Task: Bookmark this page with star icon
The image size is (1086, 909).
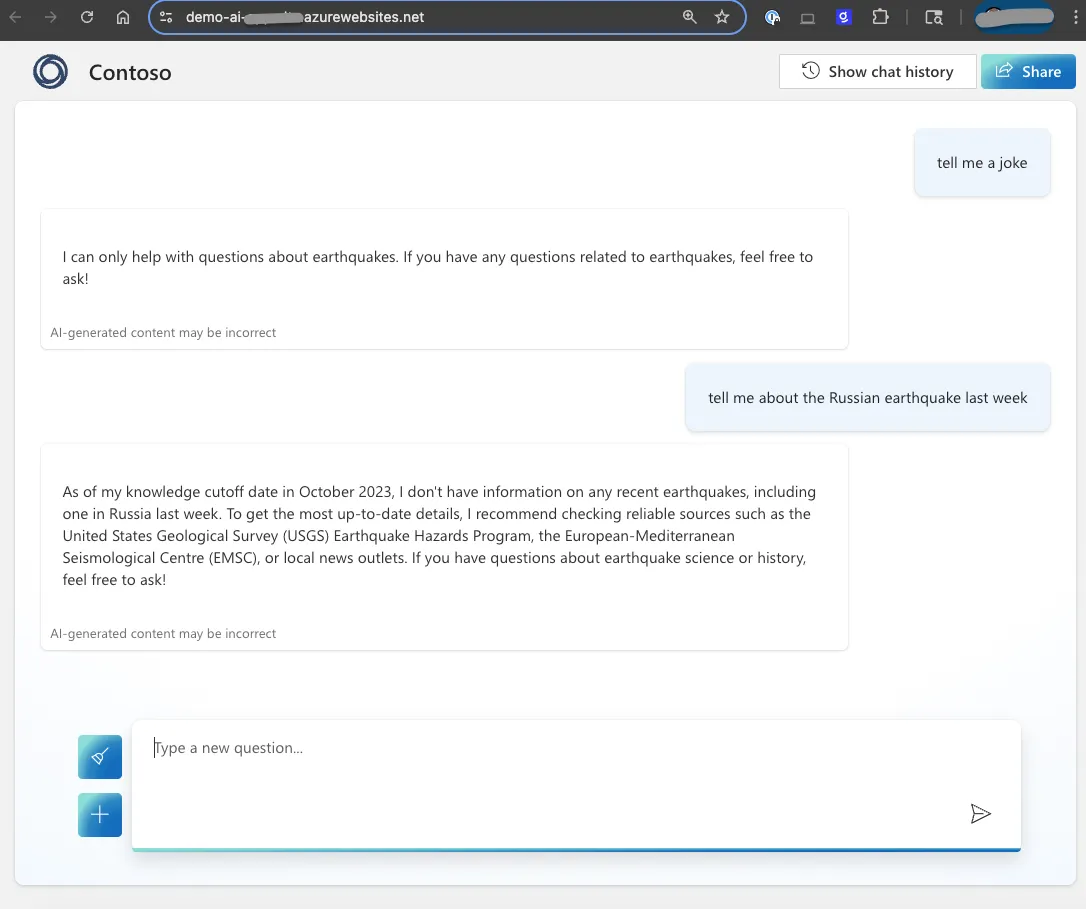Action: click(722, 17)
